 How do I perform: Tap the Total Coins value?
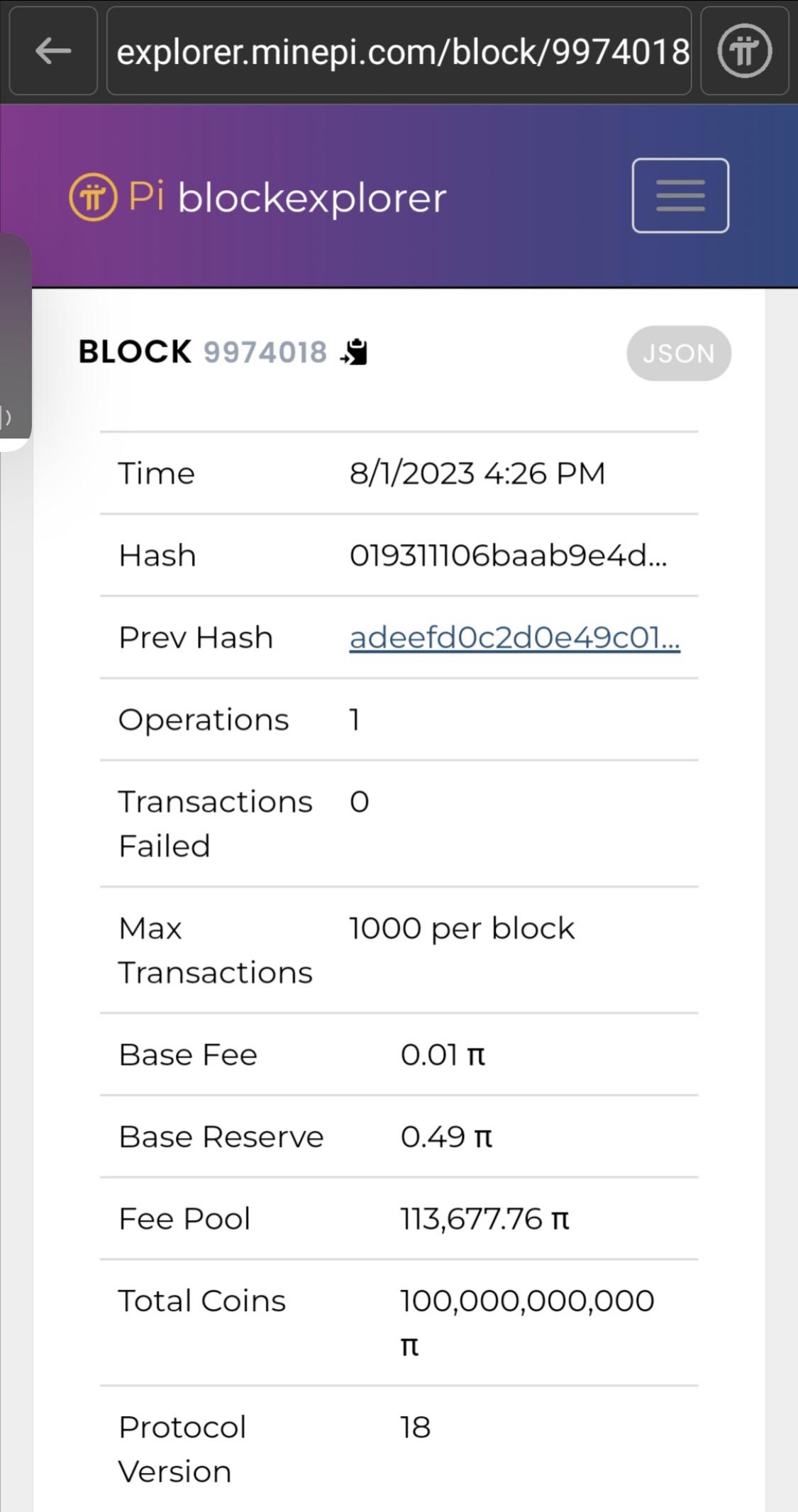526,1301
